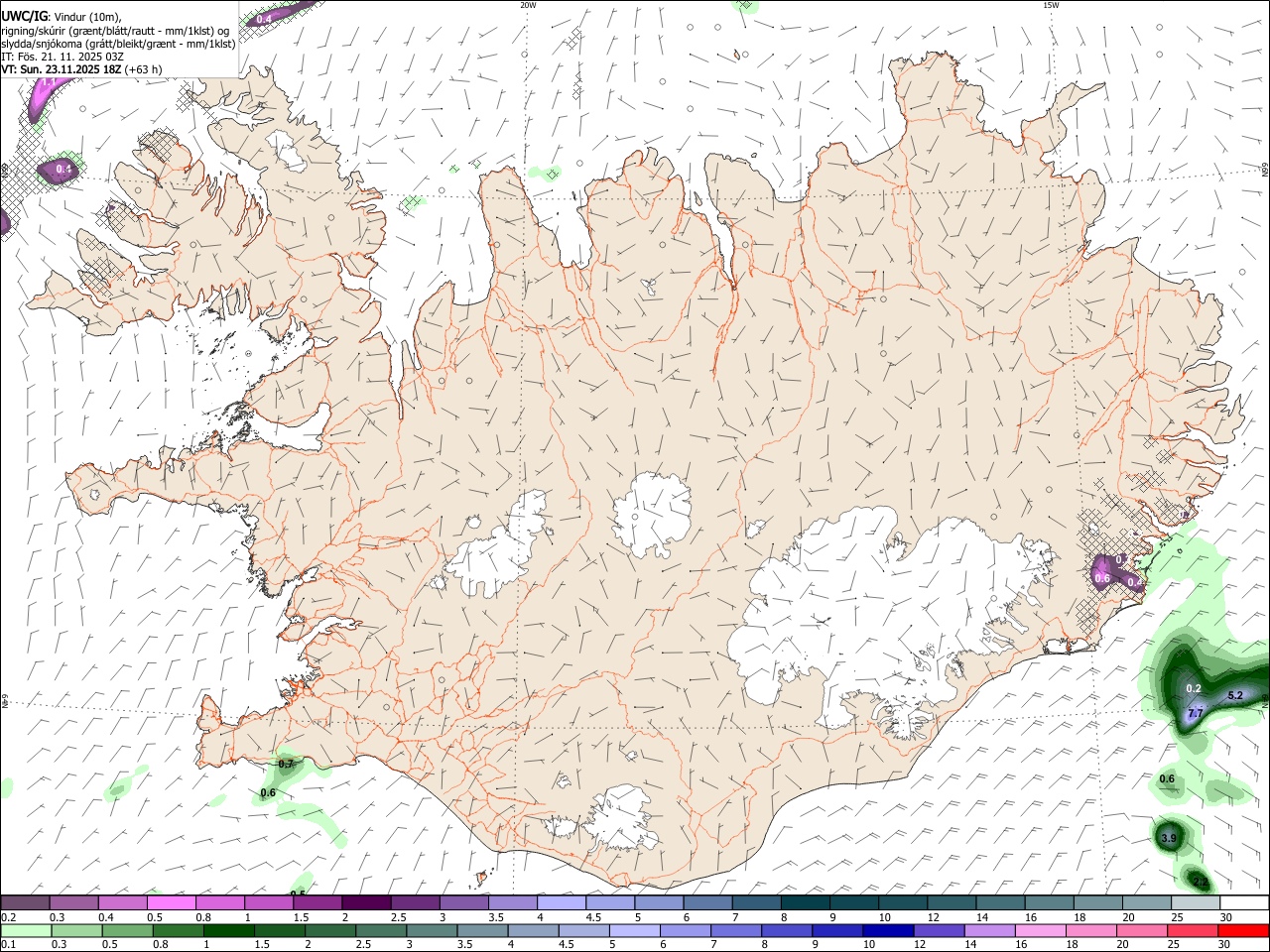Screen dimensions: 1270x952
Task: Select the bright pink 0.5 swatch in the snow scale
Action: [x=171, y=902]
